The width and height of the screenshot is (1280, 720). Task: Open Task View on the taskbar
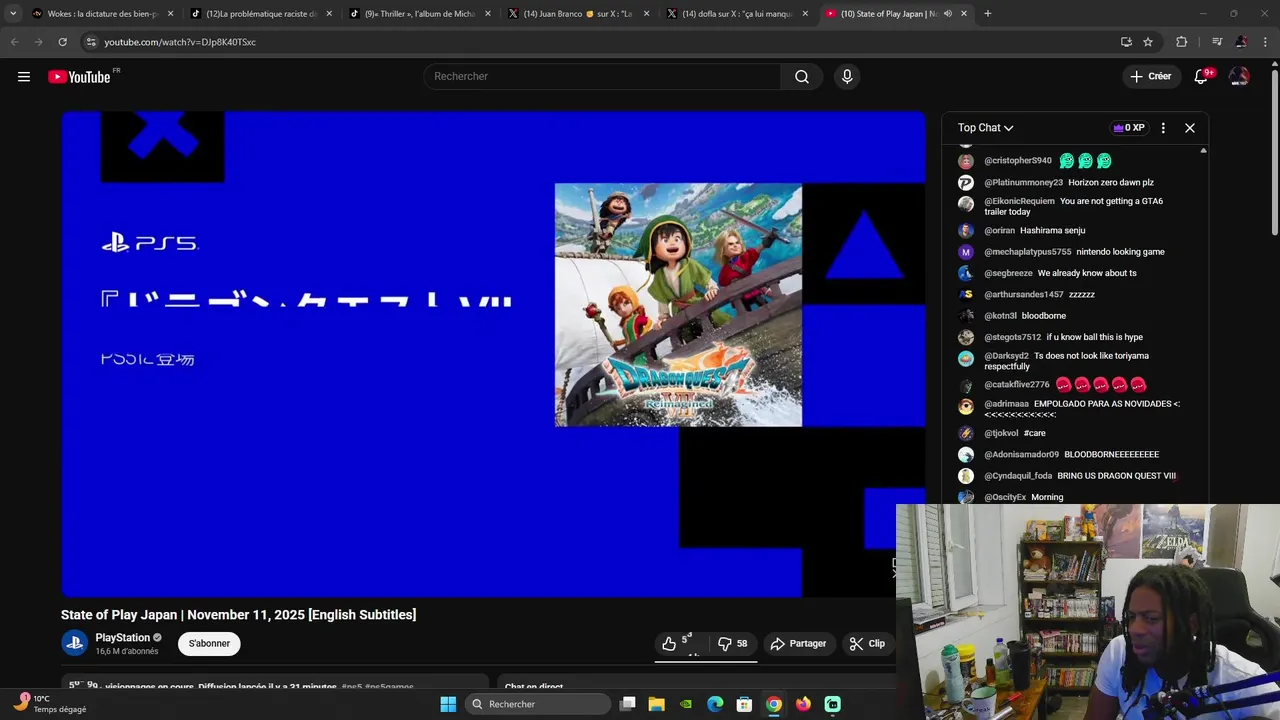point(628,704)
